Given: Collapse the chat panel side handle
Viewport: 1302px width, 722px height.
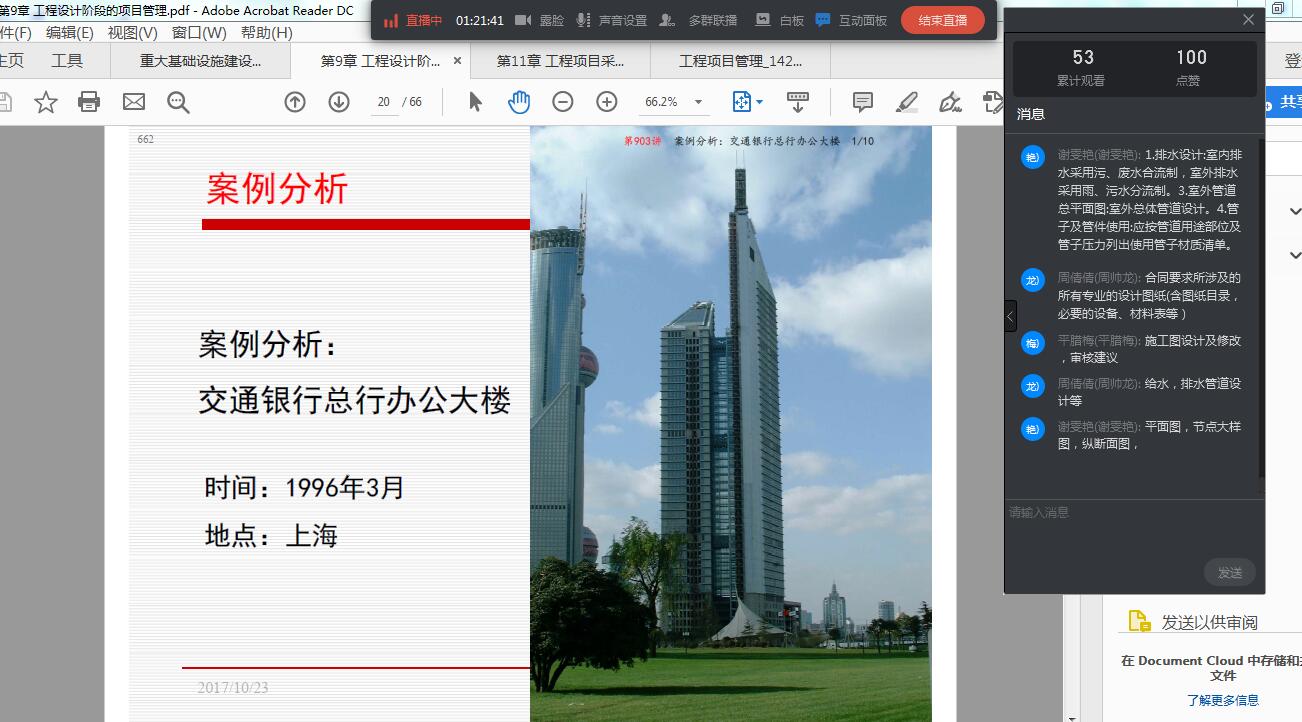Looking at the screenshot, I should (1010, 316).
